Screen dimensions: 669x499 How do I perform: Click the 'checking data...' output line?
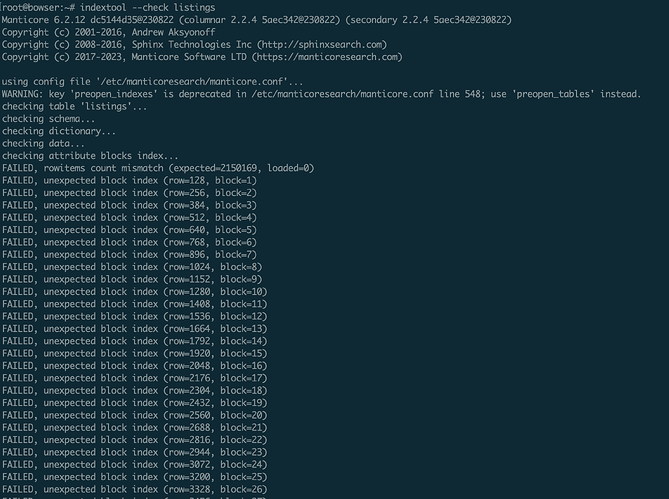[x=43, y=144]
